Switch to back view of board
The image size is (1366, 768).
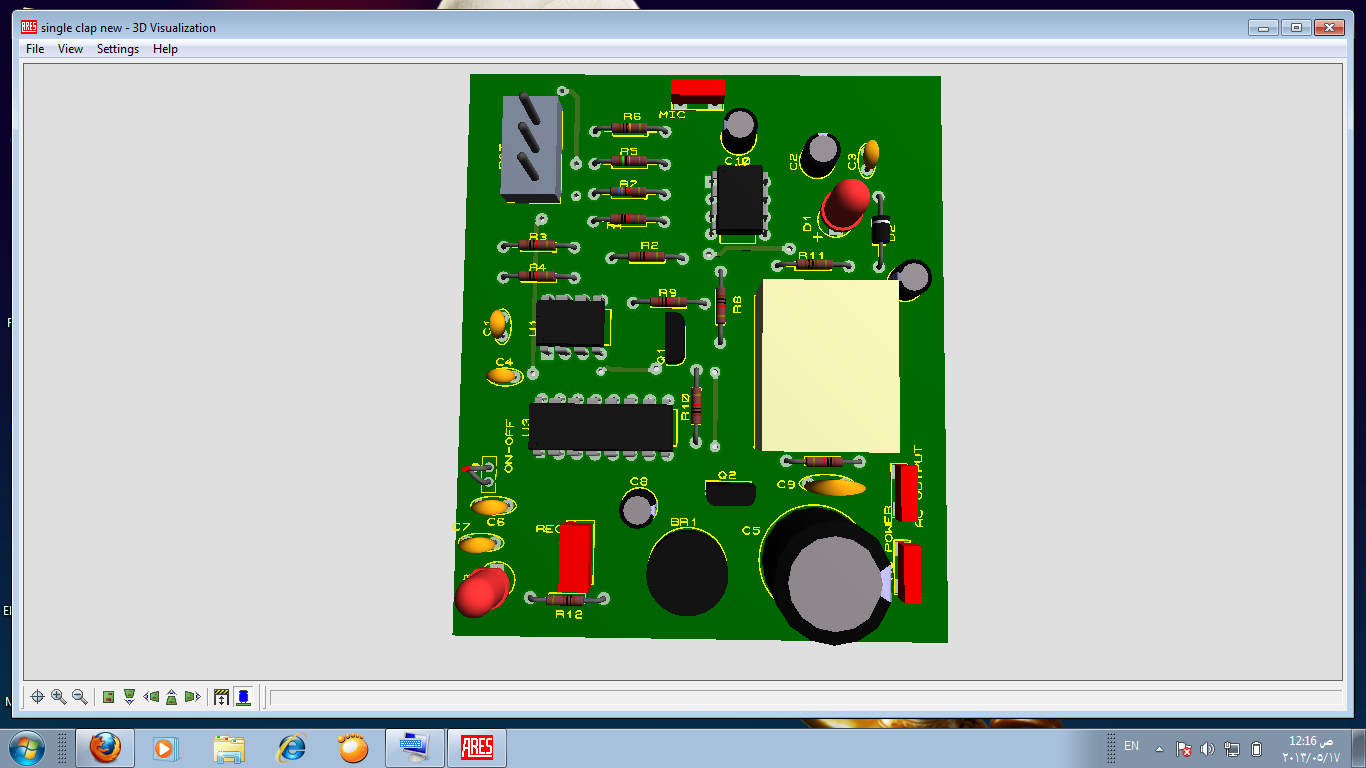[x=171, y=697]
